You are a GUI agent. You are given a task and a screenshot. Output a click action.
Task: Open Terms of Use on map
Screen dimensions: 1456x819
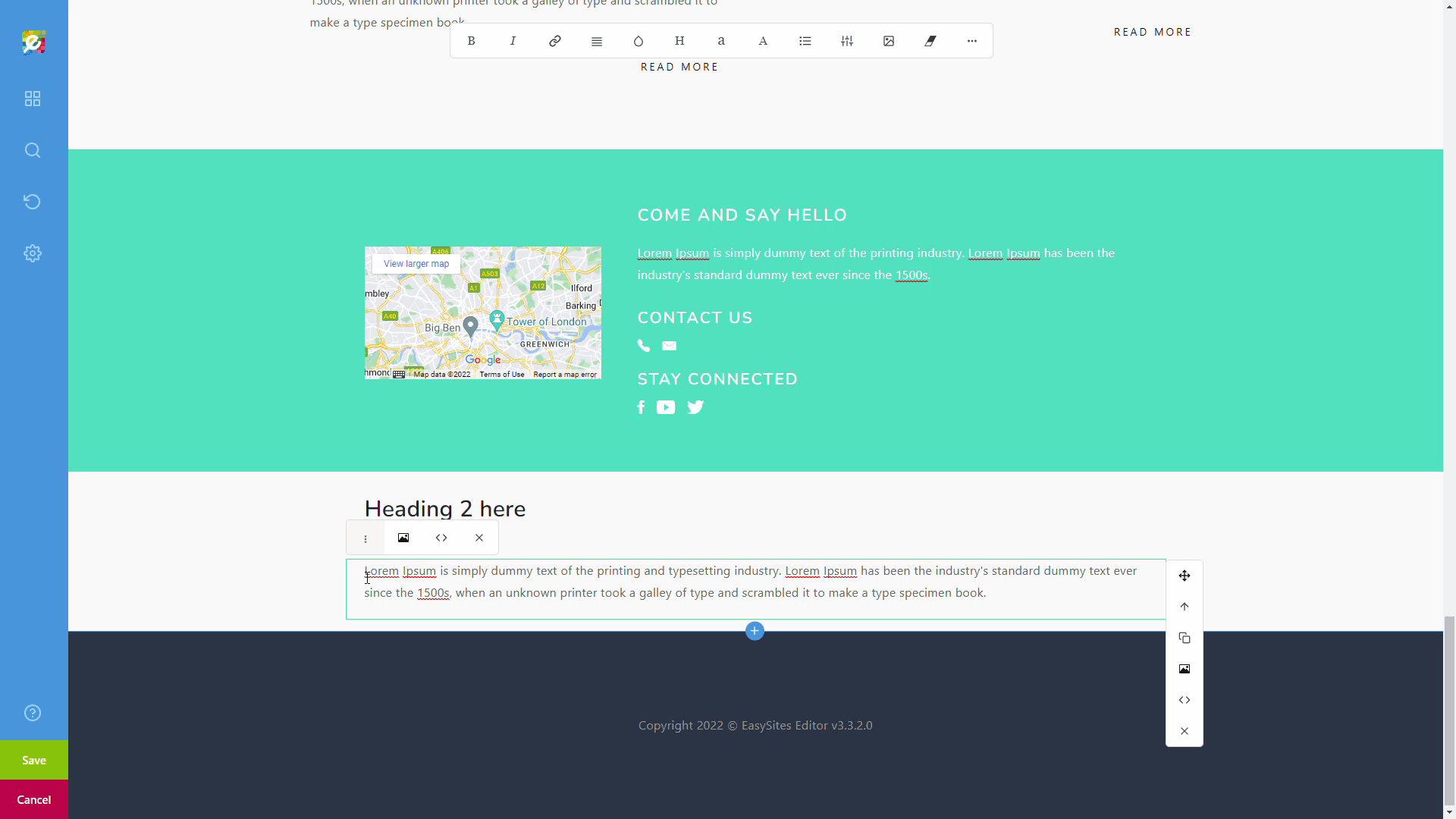[502, 375]
